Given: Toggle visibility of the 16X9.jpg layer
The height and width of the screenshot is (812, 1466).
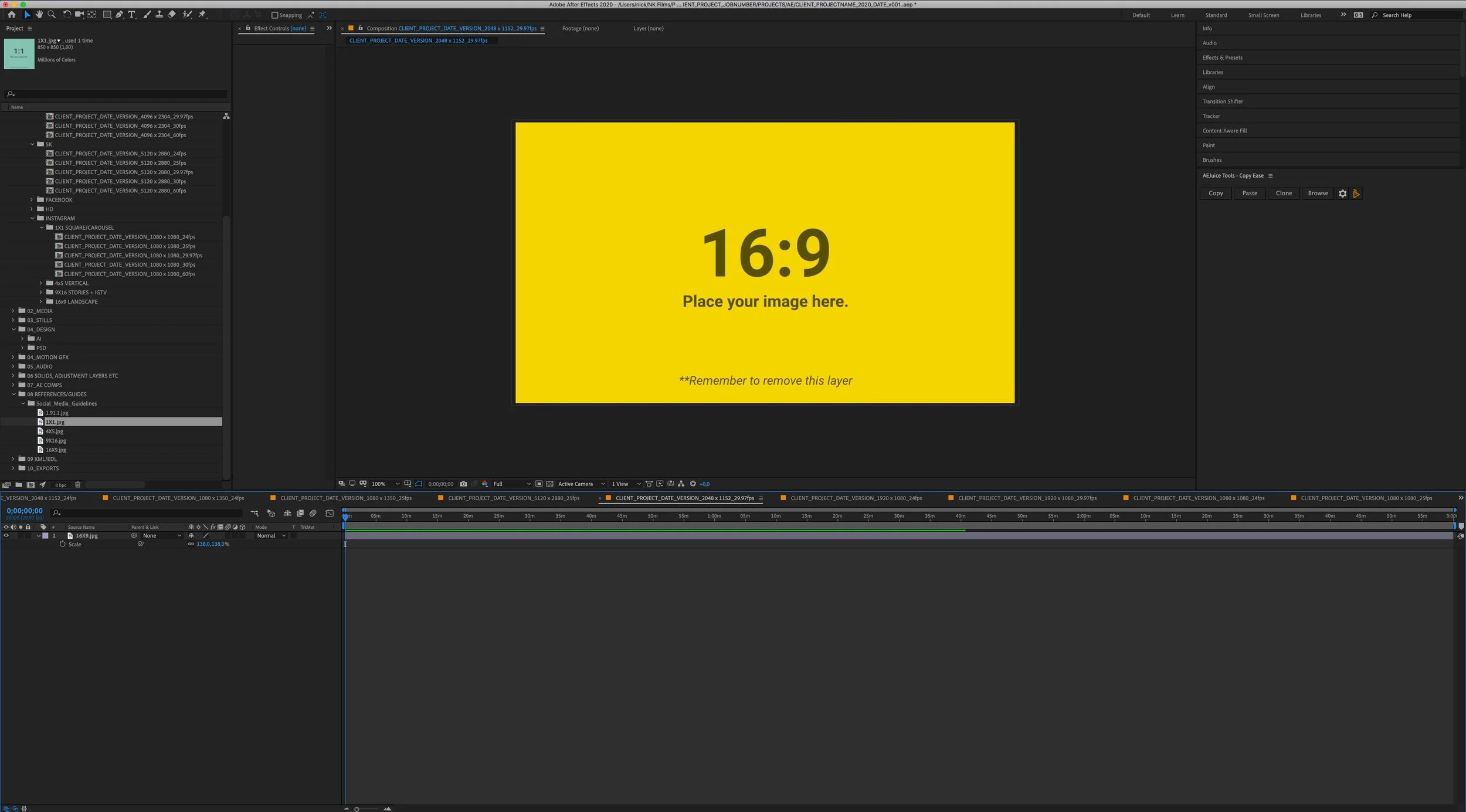Looking at the screenshot, I should coord(6,535).
